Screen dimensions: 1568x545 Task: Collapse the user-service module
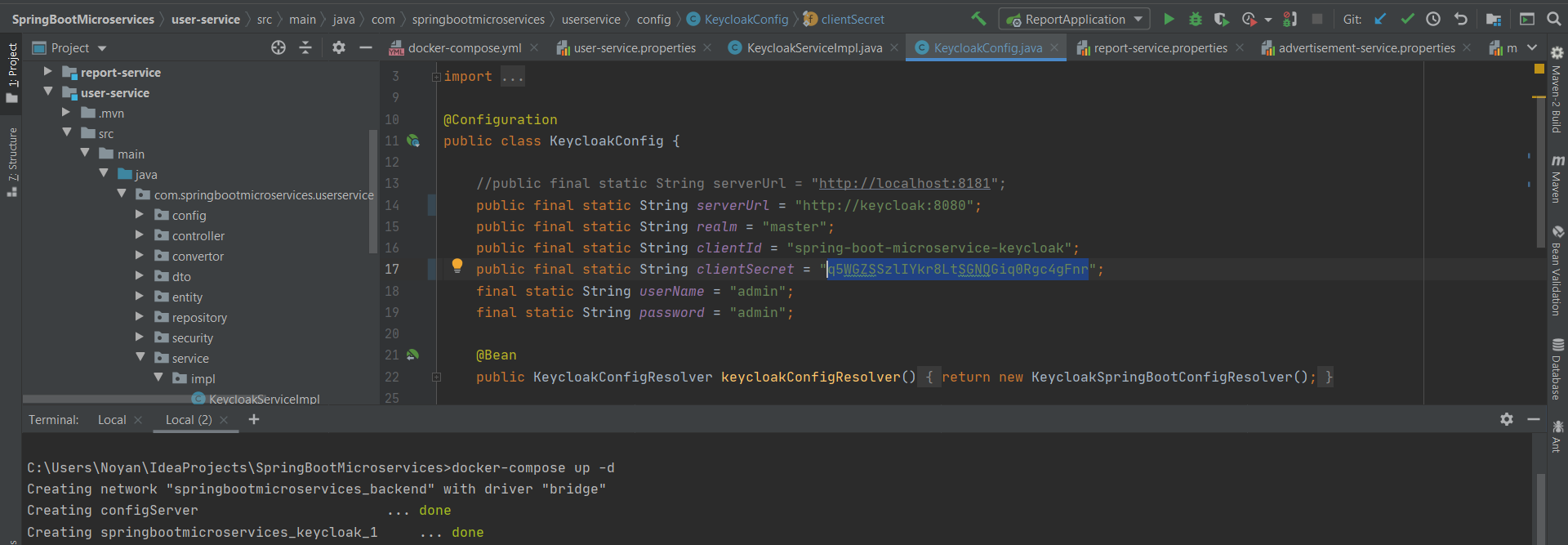point(47,92)
